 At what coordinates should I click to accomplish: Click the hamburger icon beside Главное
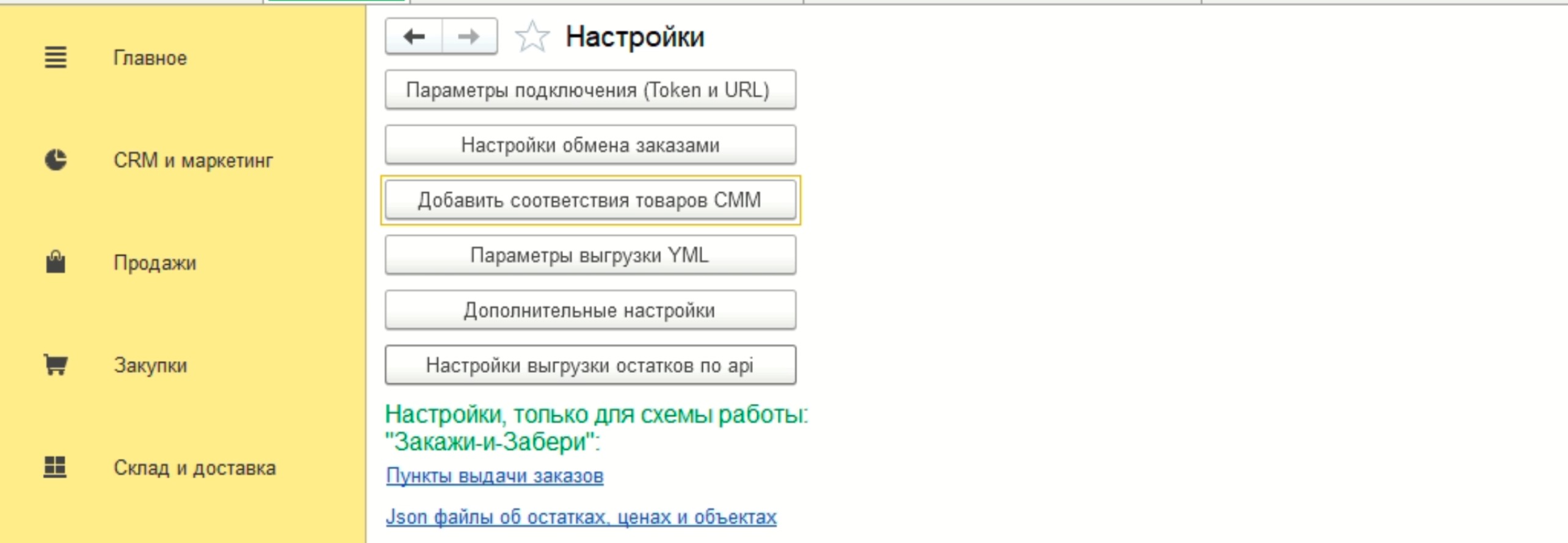click(56, 57)
